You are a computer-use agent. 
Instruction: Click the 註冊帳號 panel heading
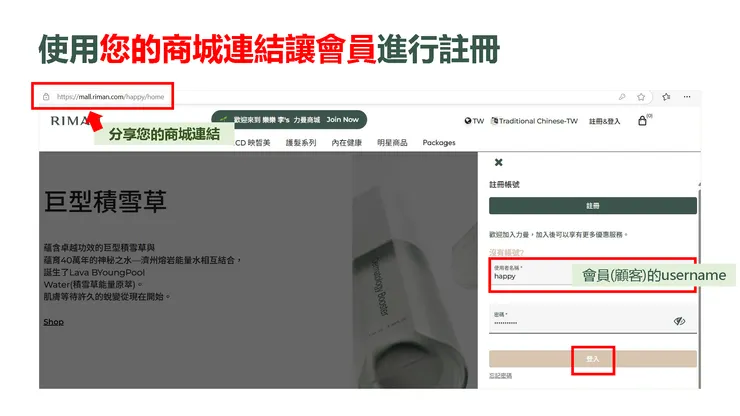coord(504,185)
